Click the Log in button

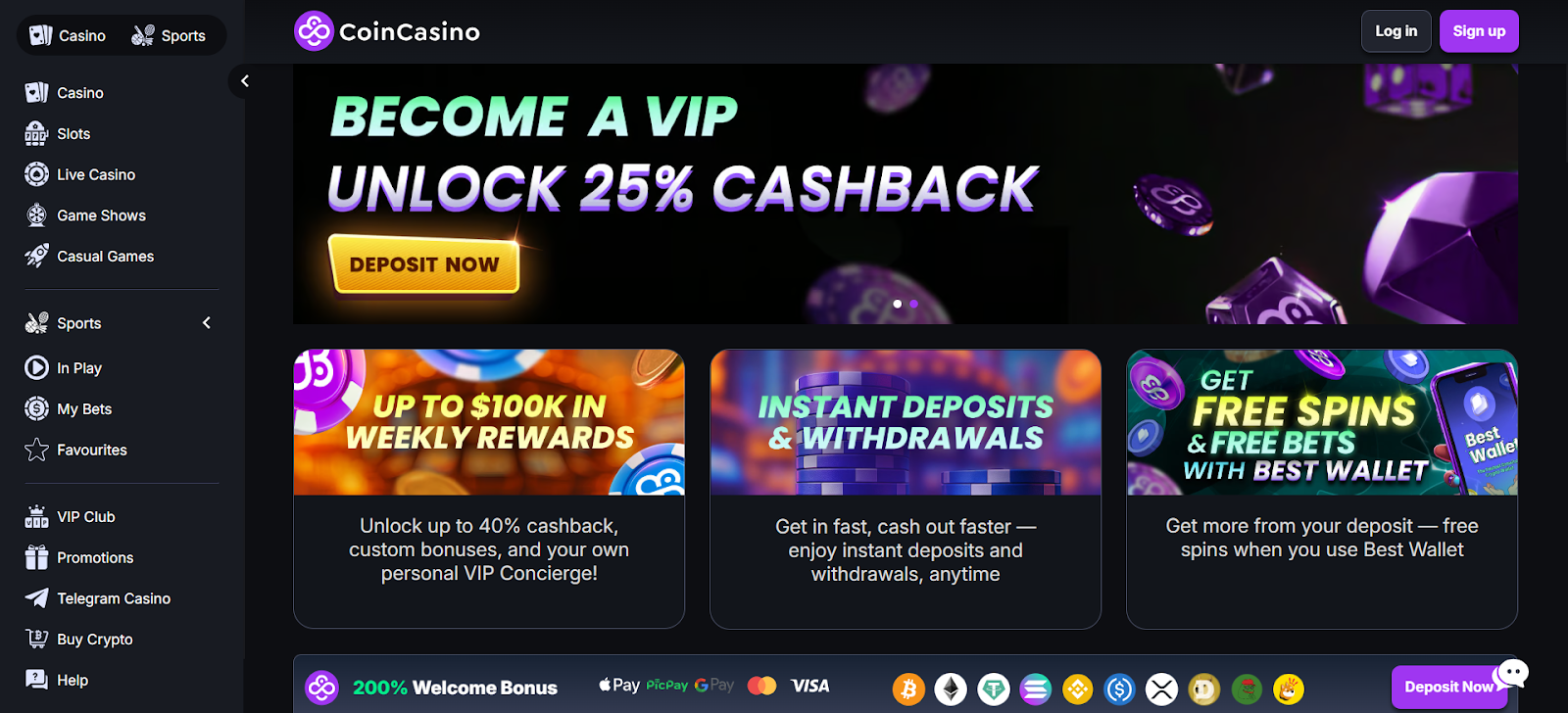click(x=1396, y=31)
